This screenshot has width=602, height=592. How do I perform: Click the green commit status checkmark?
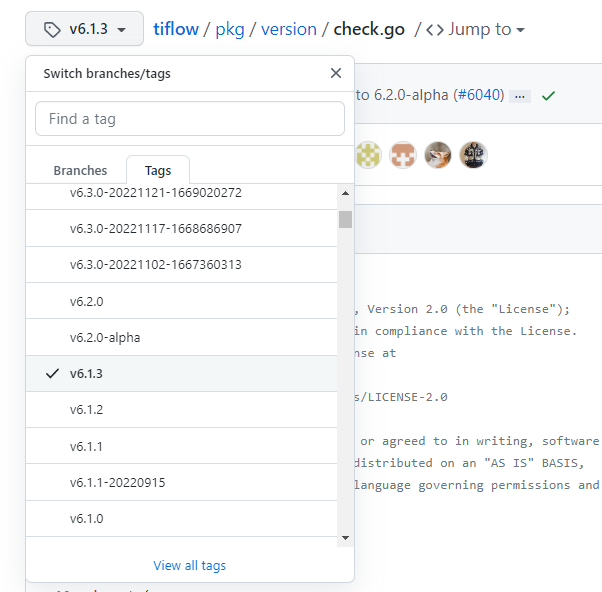pyautogui.click(x=548, y=96)
